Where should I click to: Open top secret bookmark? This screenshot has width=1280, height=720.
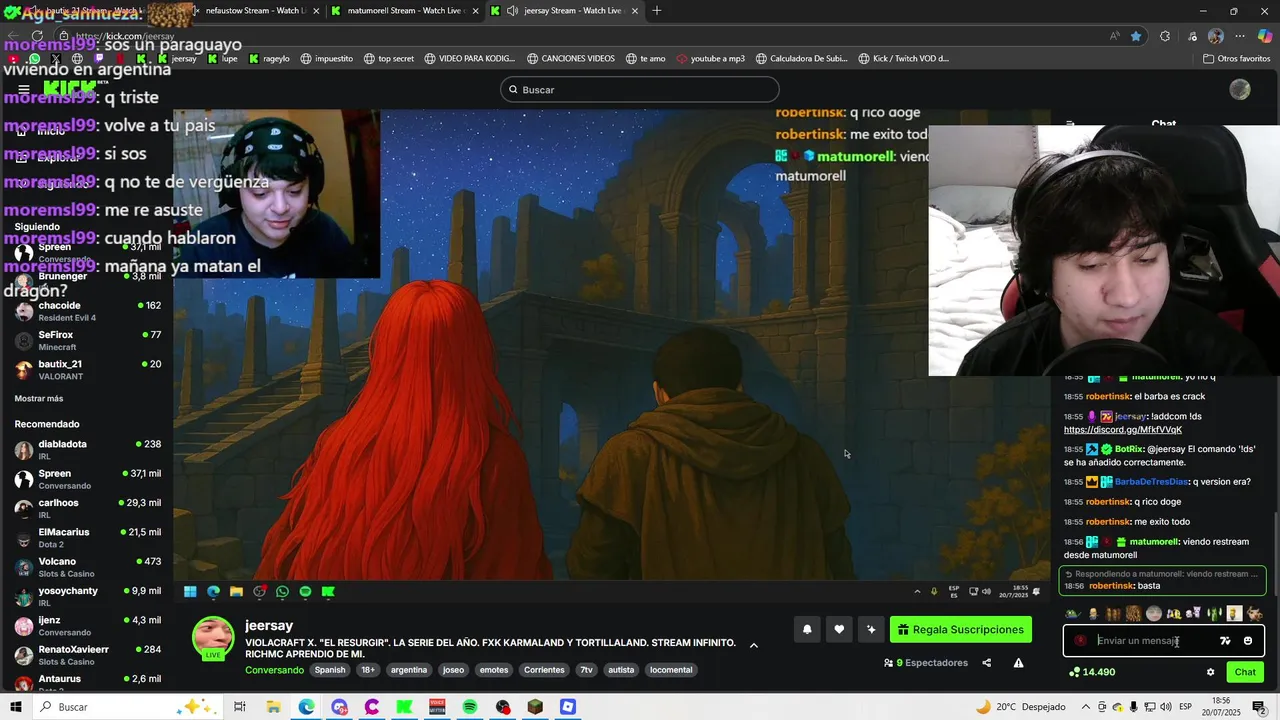point(389,58)
